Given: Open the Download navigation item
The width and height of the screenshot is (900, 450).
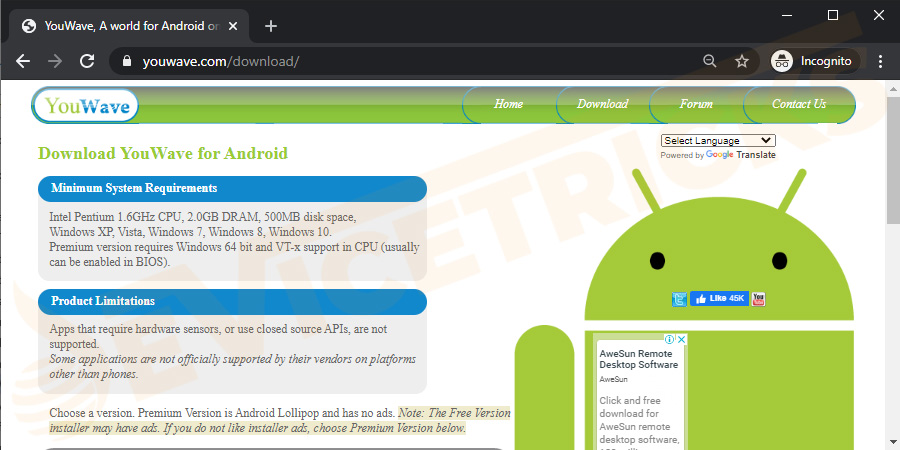Looking at the screenshot, I should pyautogui.click(x=602, y=104).
